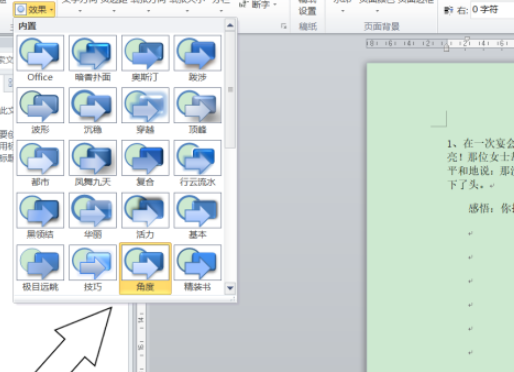Screen dimensions: 514x372
Task: Click the 稿纸设置 button
Action: 307,7
